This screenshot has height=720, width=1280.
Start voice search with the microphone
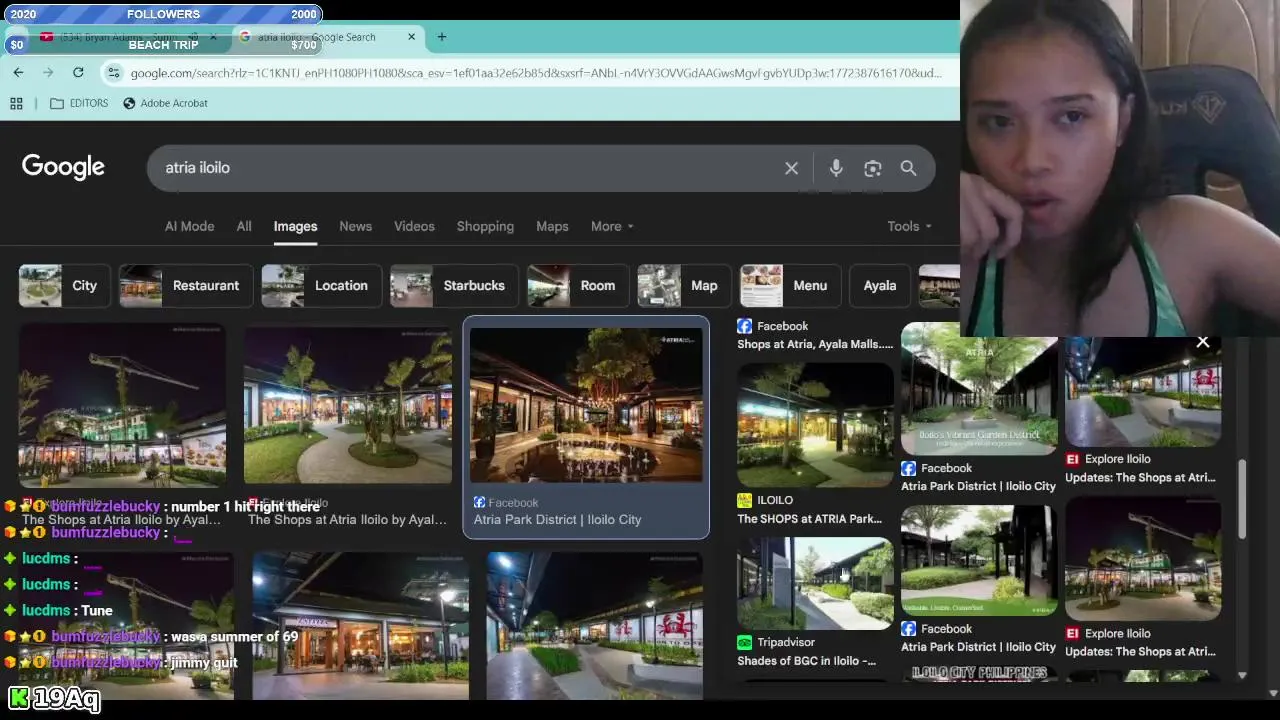tap(836, 168)
